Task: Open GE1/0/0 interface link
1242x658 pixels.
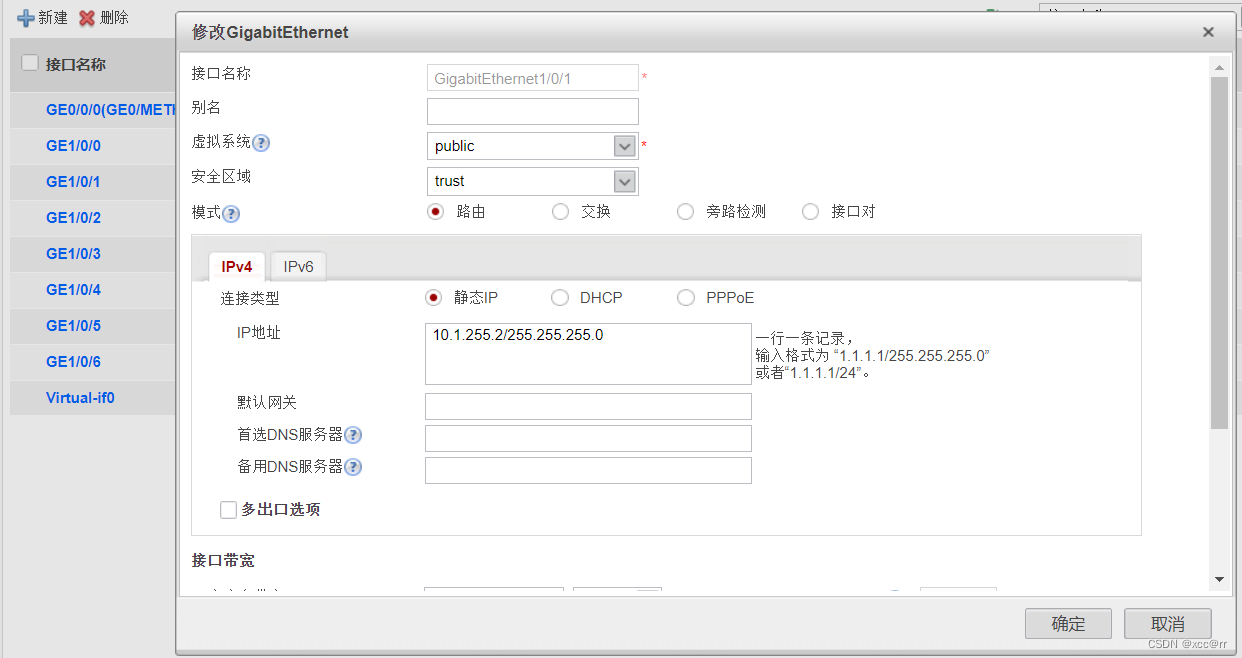Action: click(73, 145)
